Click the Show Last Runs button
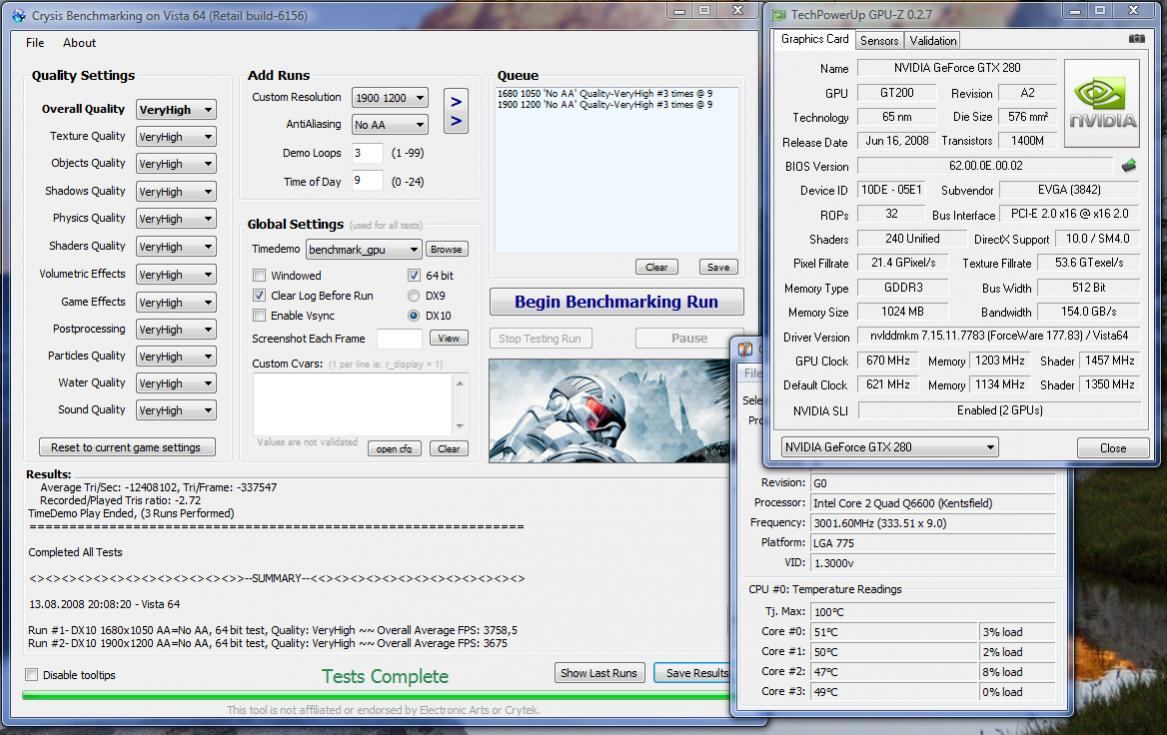Screen dimensions: 1167x735 [599, 673]
